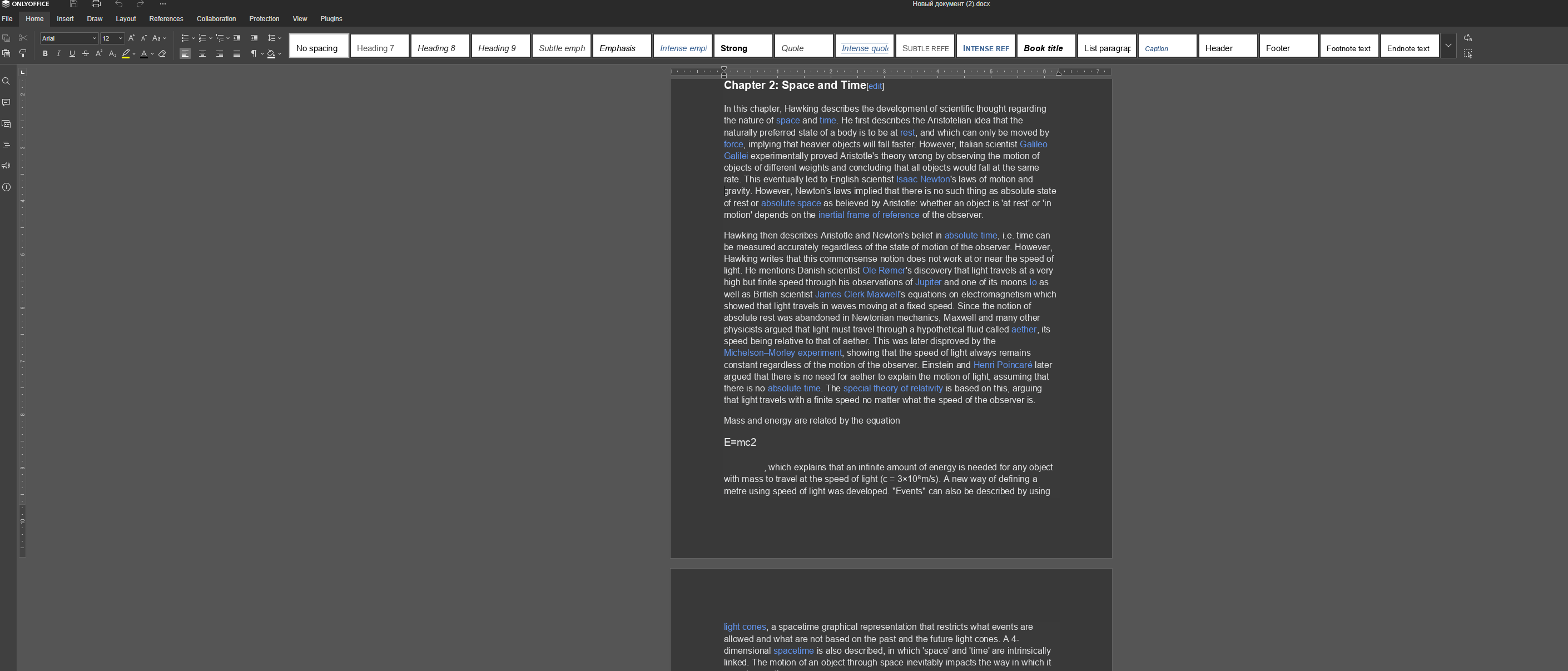
Task: Click the Michelson–Morley experiment link
Action: point(783,353)
